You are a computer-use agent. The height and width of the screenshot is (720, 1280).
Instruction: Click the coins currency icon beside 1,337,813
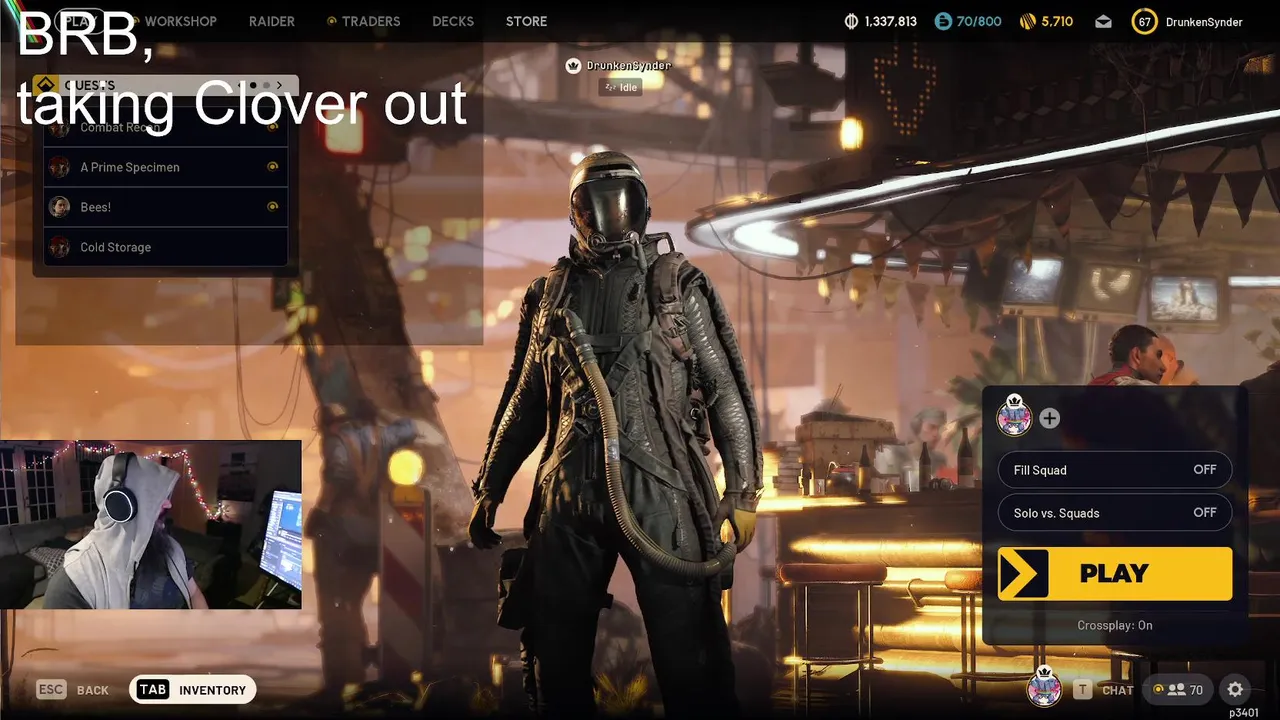(852, 21)
